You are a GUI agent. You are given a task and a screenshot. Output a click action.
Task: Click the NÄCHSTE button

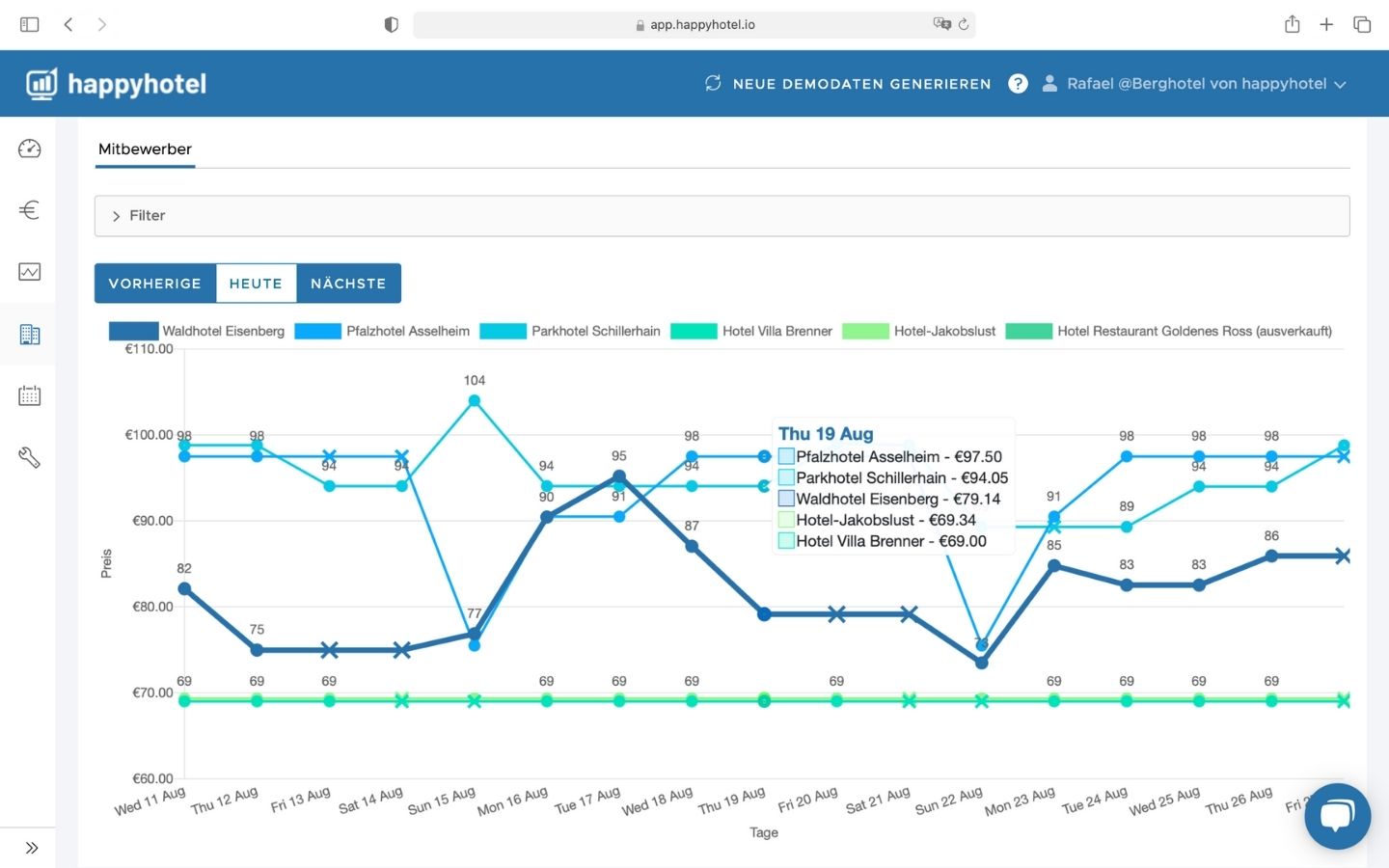click(x=348, y=284)
